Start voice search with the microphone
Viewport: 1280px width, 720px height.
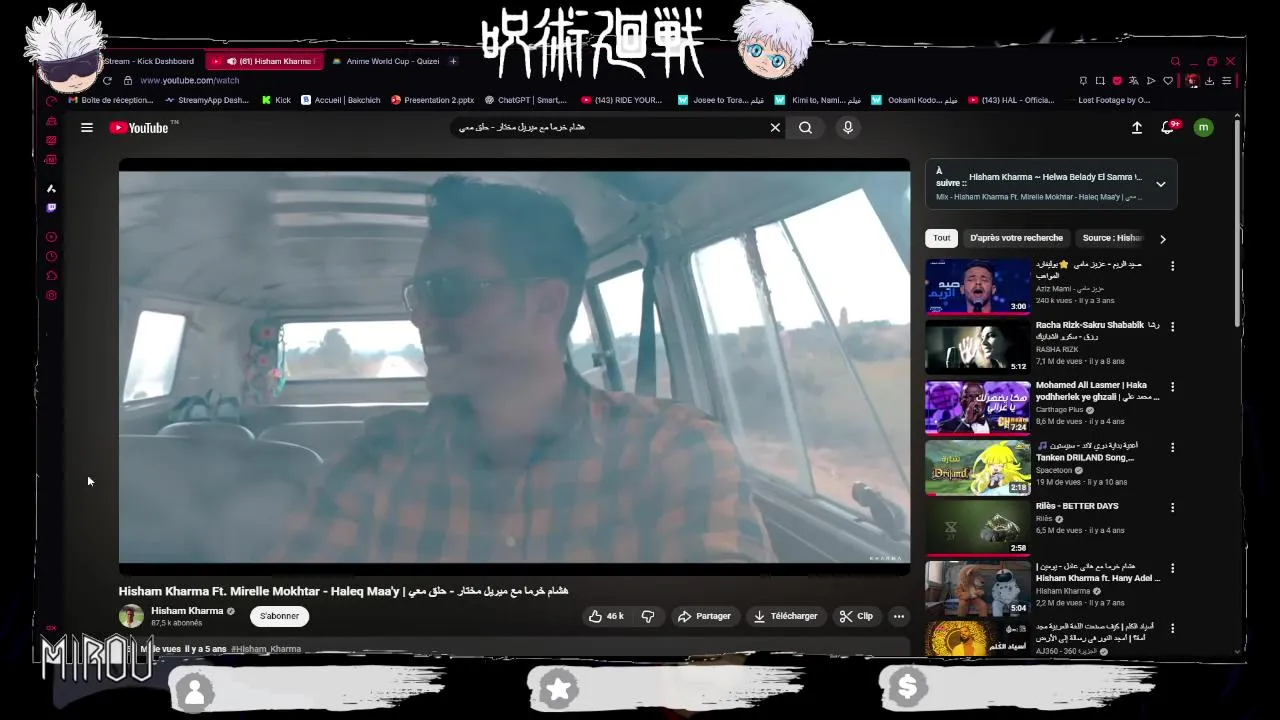click(x=848, y=128)
